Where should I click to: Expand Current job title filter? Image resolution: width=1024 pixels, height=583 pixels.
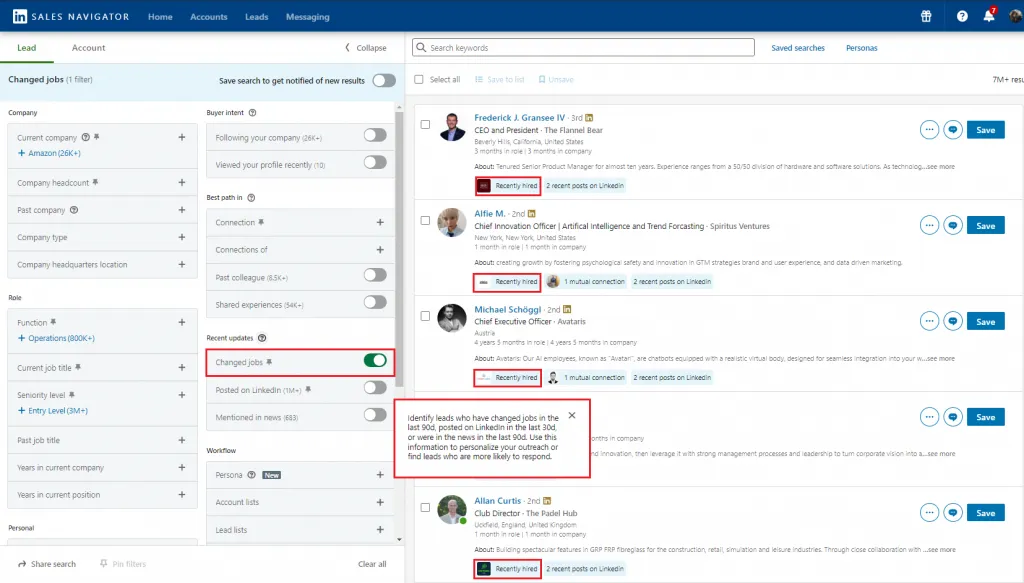182,368
